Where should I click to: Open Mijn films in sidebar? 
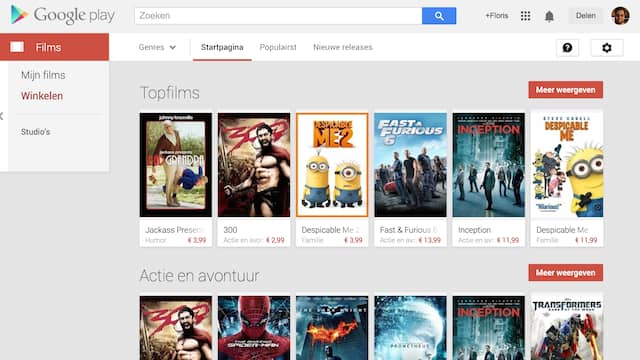[43, 75]
